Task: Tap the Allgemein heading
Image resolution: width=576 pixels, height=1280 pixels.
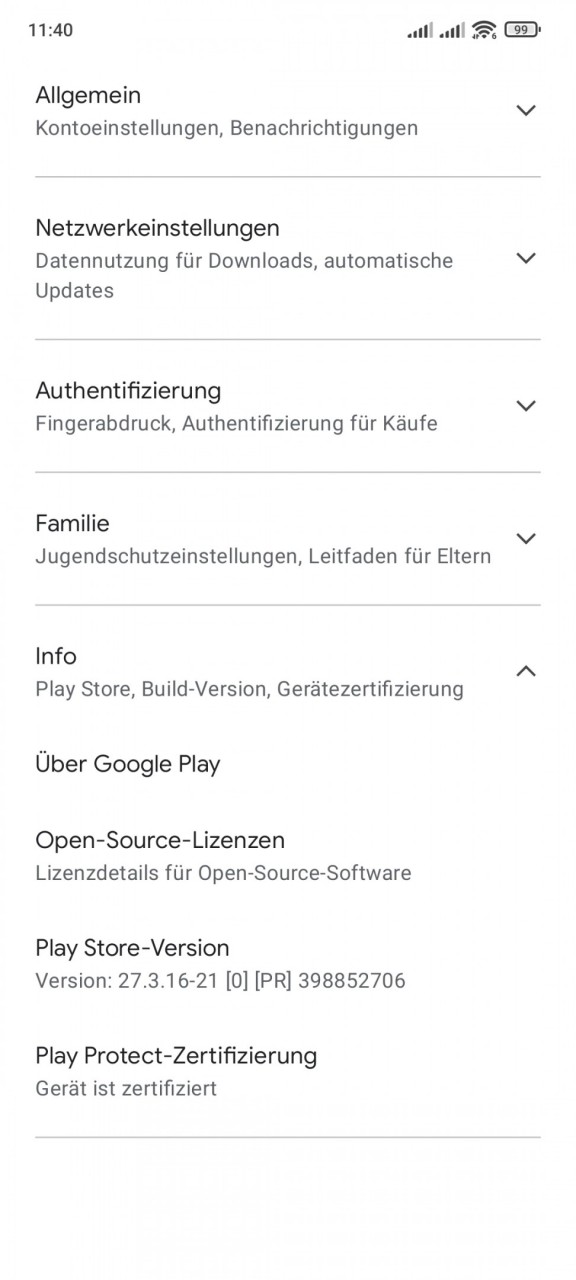Action: click(x=88, y=96)
